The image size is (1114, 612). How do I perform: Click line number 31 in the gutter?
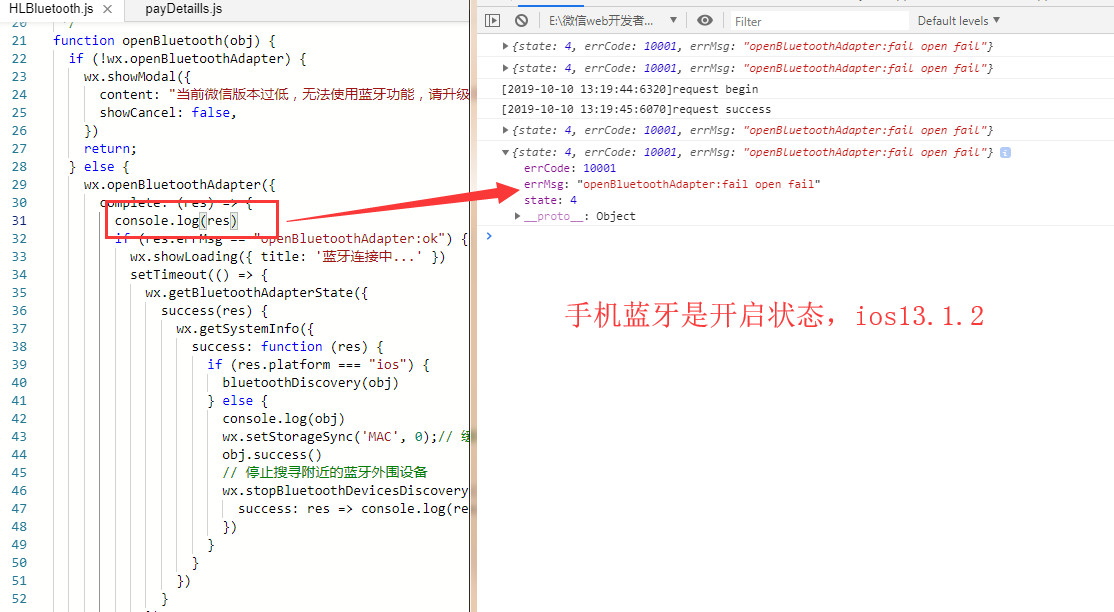pyautogui.click(x=19, y=220)
